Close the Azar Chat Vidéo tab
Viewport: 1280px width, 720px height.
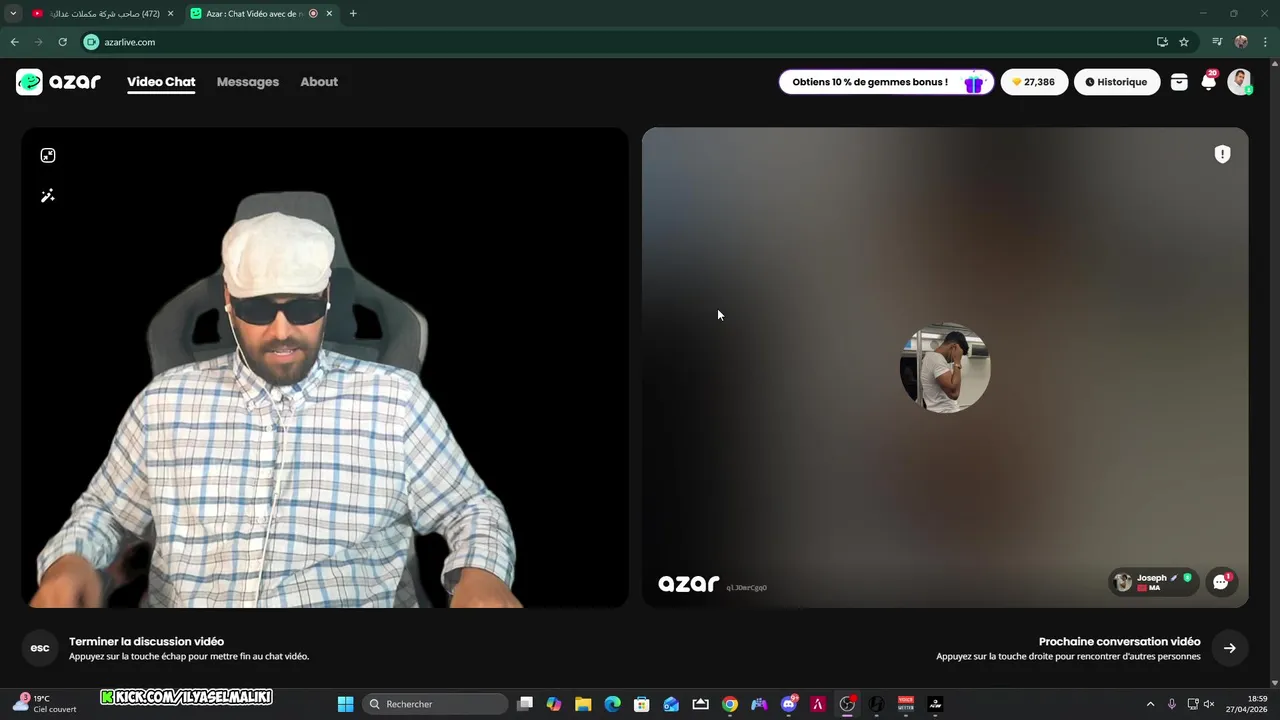(329, 14)
